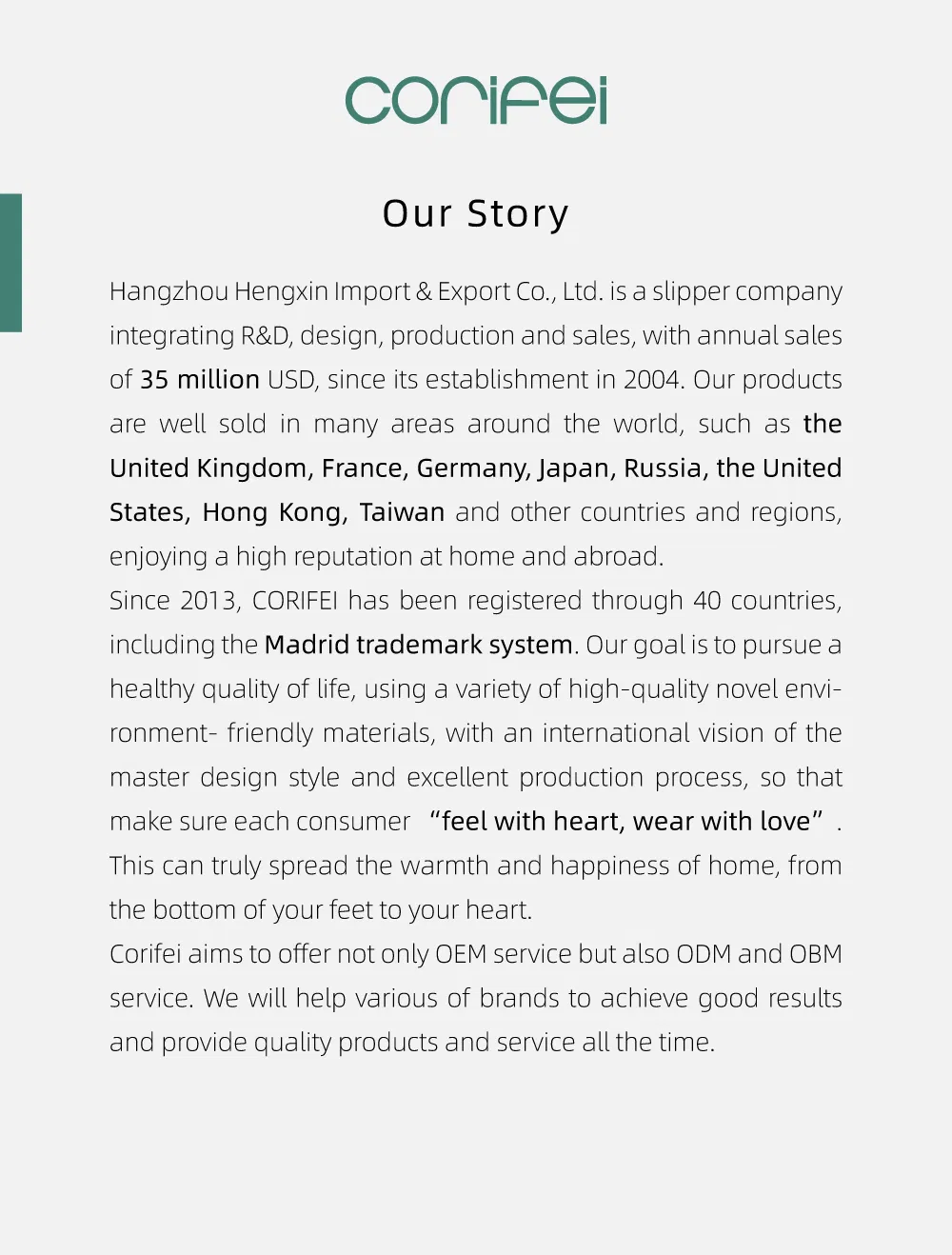Click 'Madrid trademark system' bold text
952x1255 pixels.
point(419,645)
